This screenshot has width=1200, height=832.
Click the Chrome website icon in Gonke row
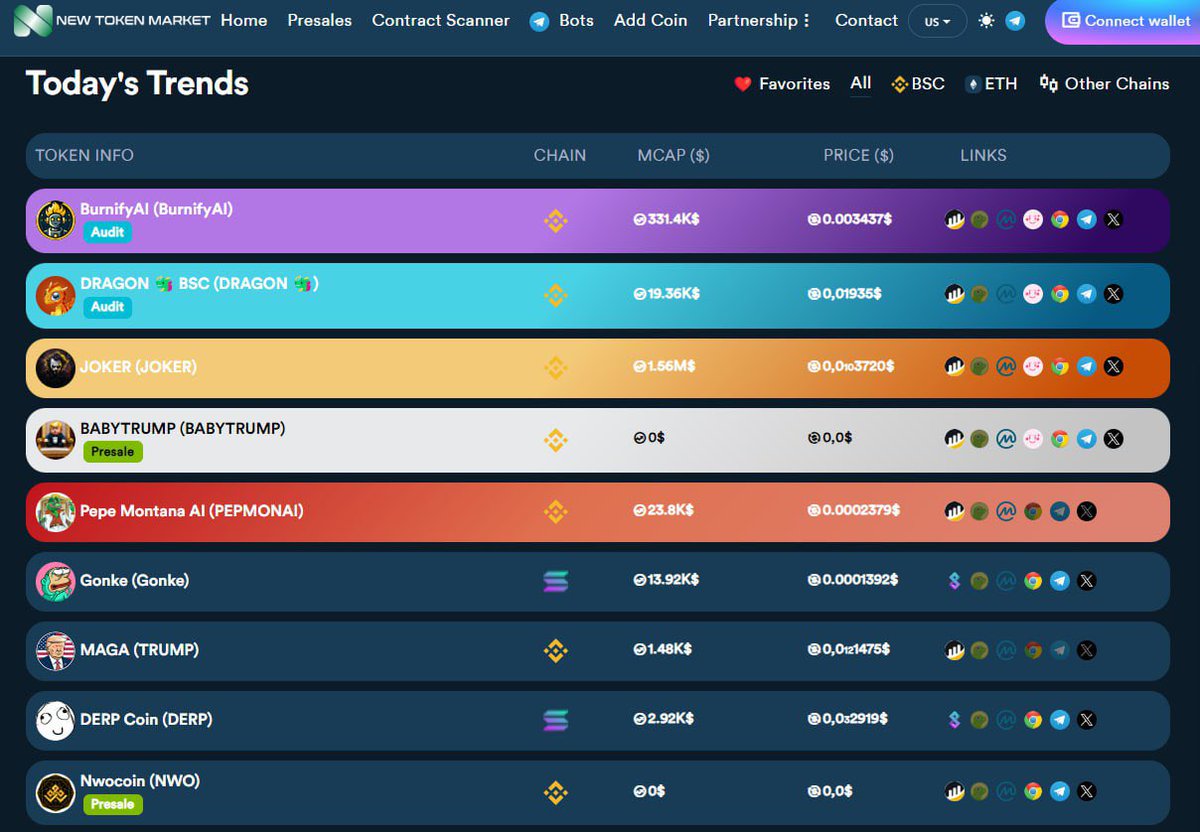(x=1033, y=581)
